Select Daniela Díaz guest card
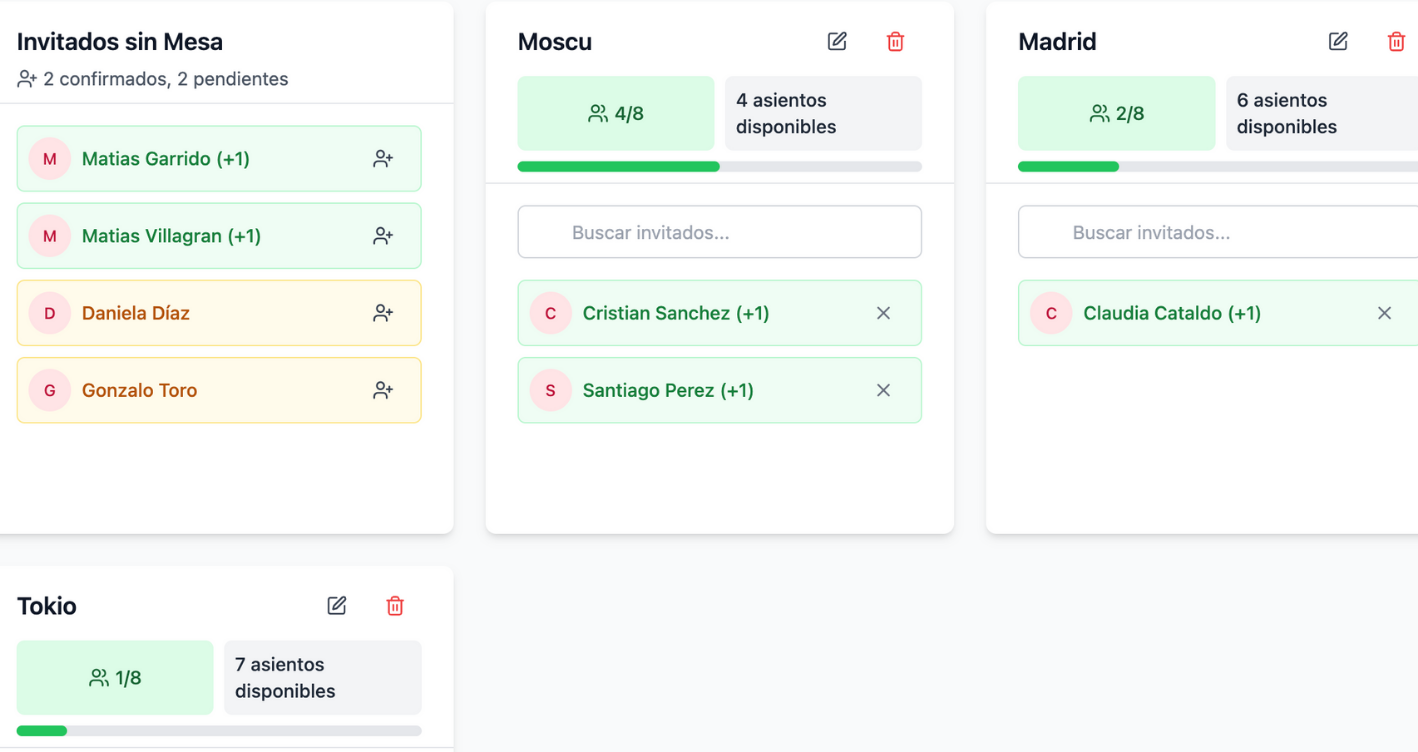Image resolution: width=1418 pixels, height=752 pixels. 219,313
